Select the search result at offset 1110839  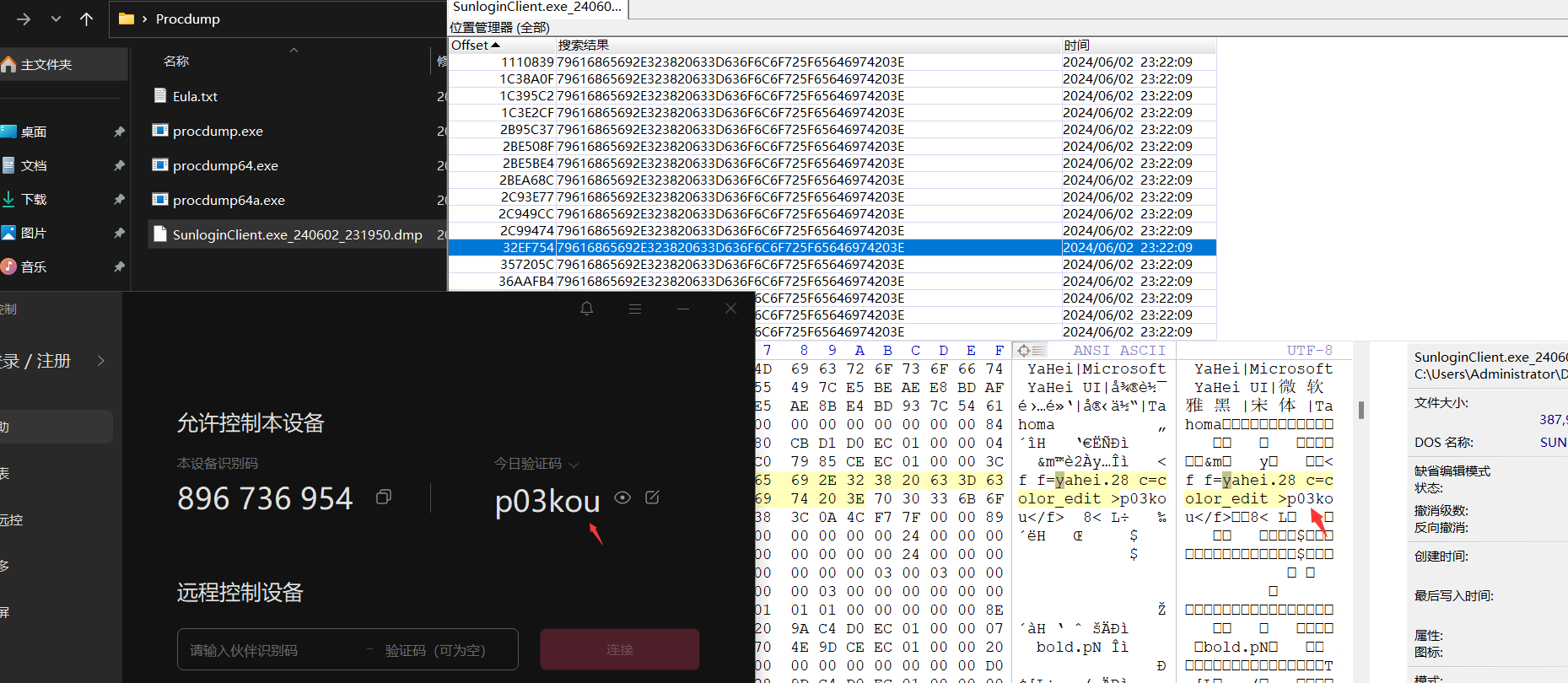click(x=832, y=62)
